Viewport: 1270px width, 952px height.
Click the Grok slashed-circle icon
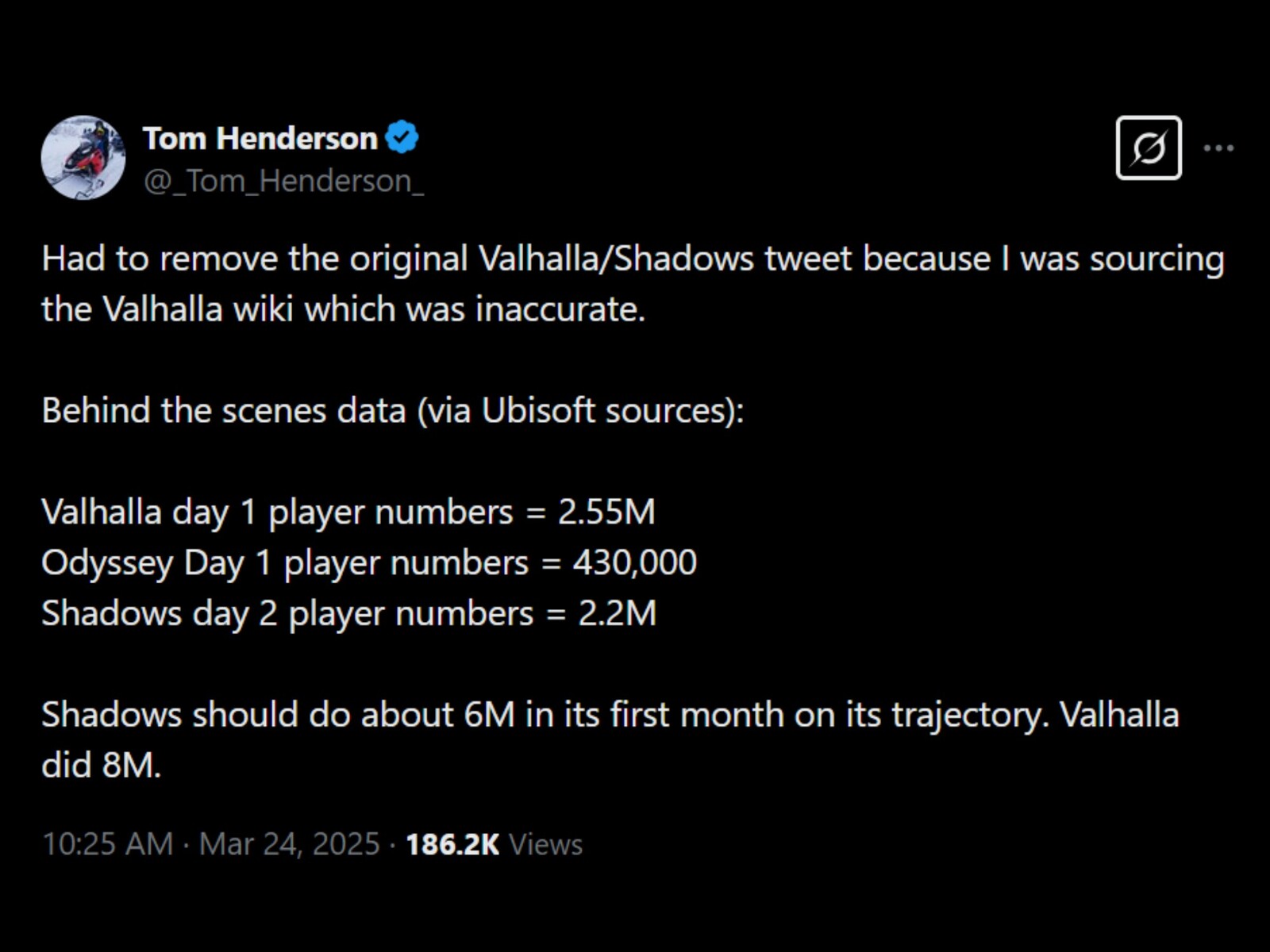point(1148,148)
